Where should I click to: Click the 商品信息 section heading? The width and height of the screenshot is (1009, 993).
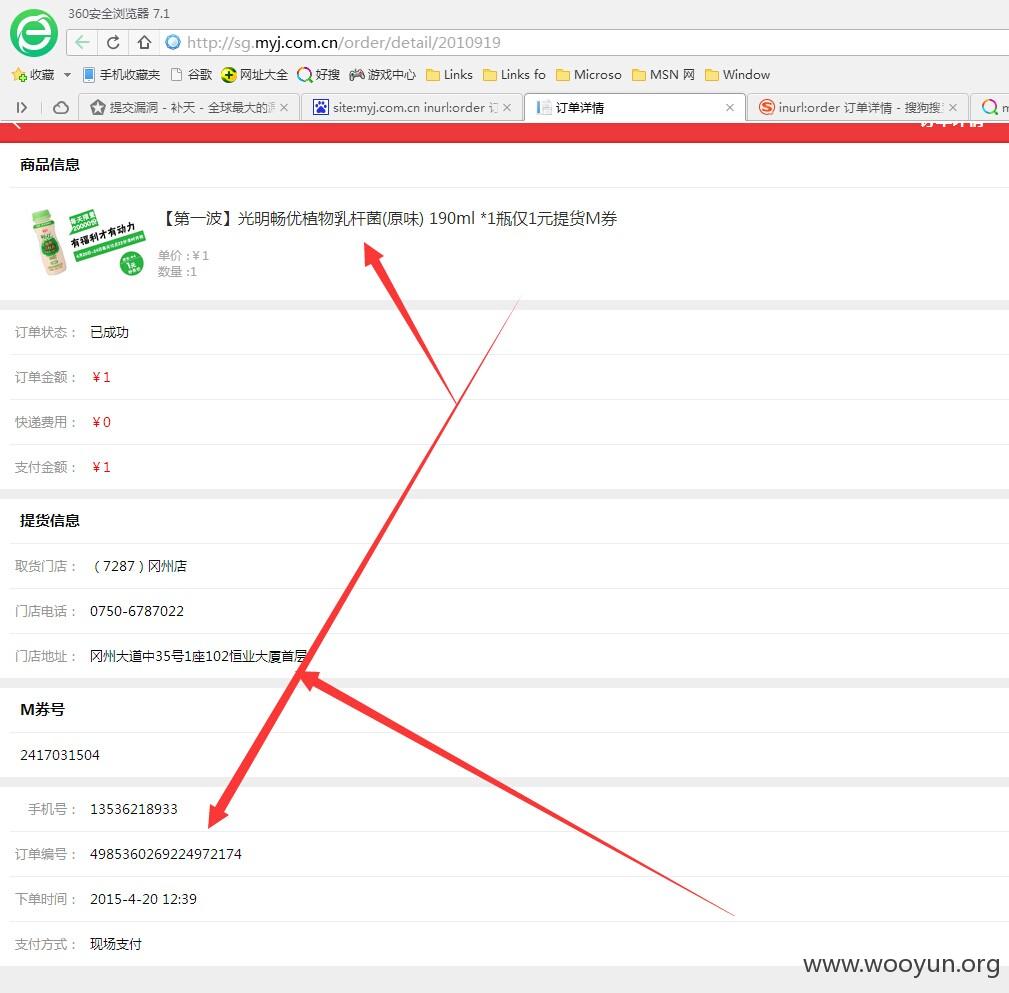50,165
